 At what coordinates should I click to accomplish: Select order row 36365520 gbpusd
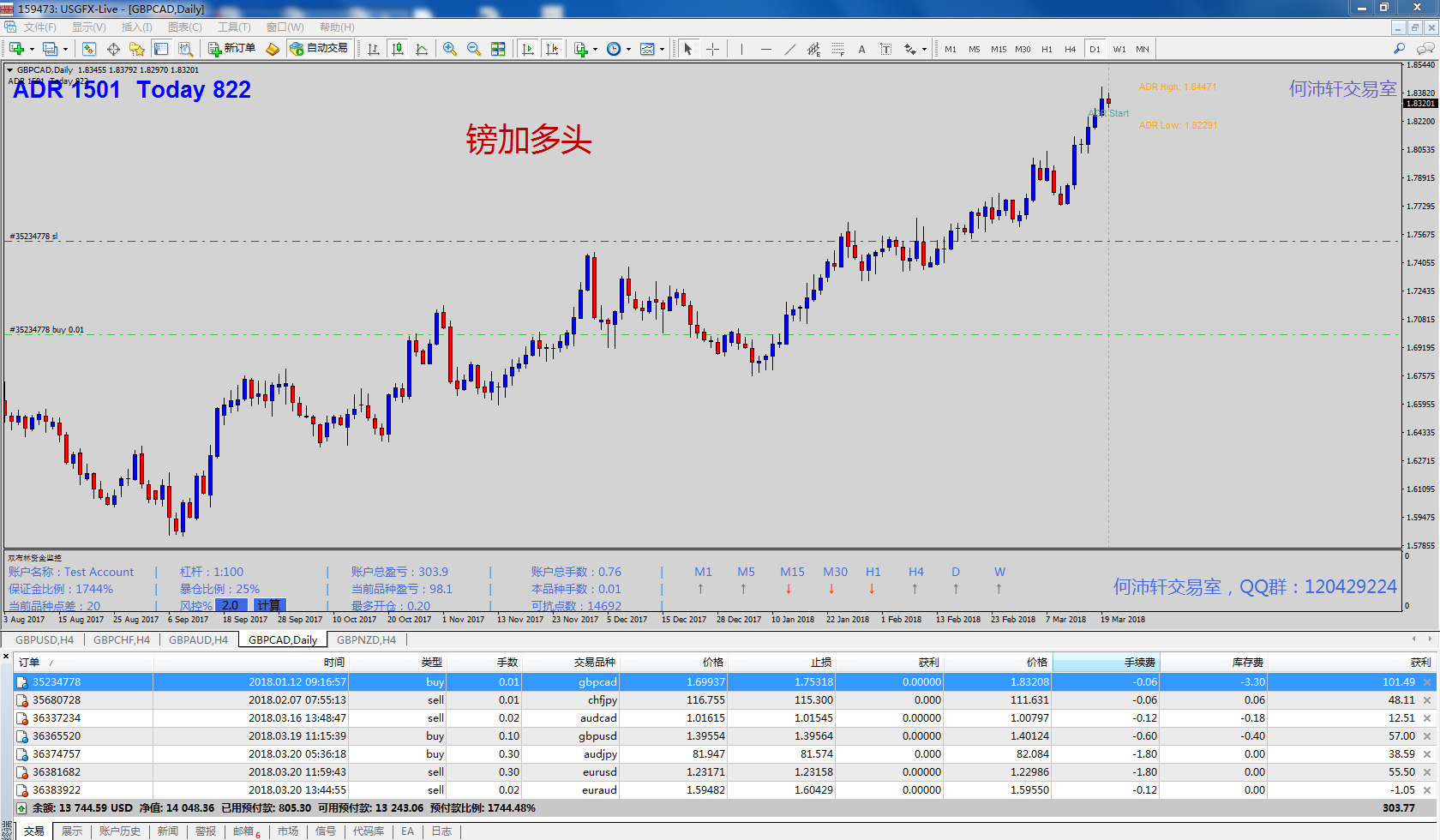725,736
